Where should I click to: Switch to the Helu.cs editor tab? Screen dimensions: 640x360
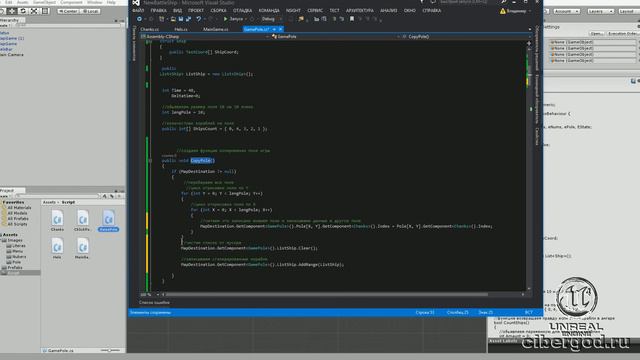coord(181,29)
